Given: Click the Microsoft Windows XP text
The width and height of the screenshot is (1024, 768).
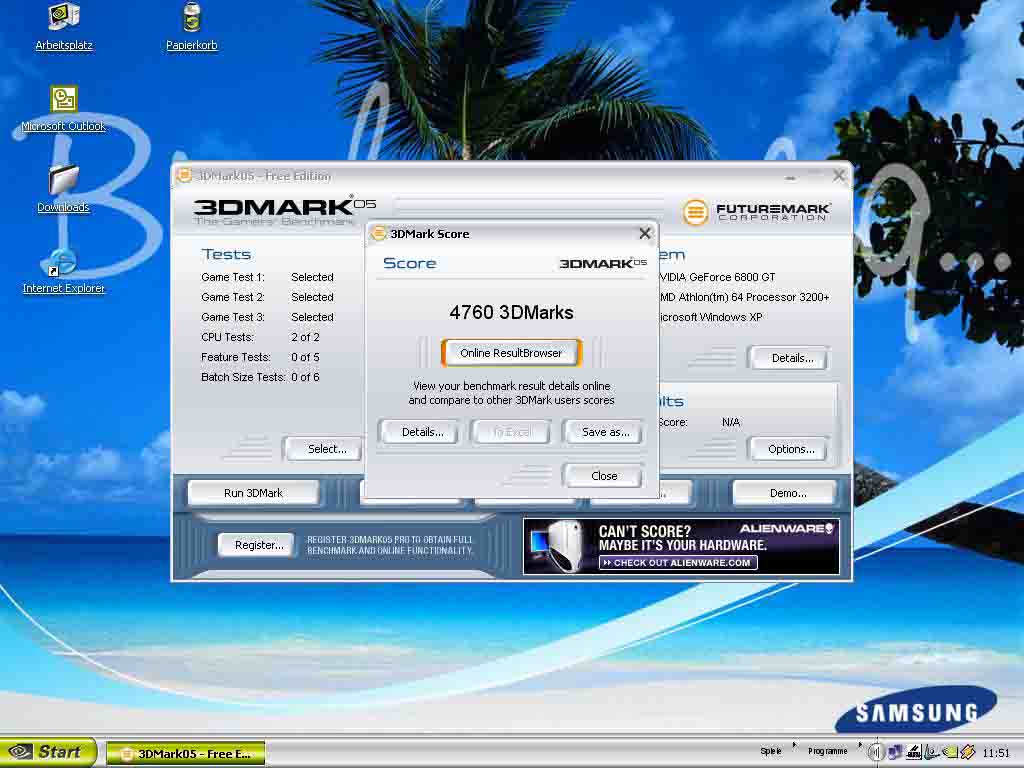Looking at the screenshot, I should pyautogui.click(x=711, y=317).
